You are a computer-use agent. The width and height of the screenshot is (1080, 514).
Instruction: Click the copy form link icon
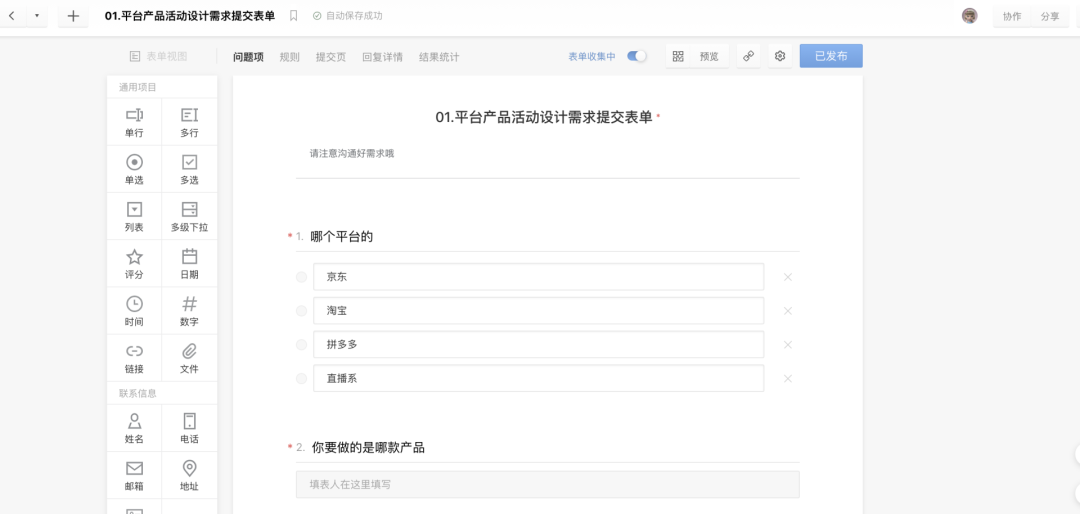pos(748,57)
